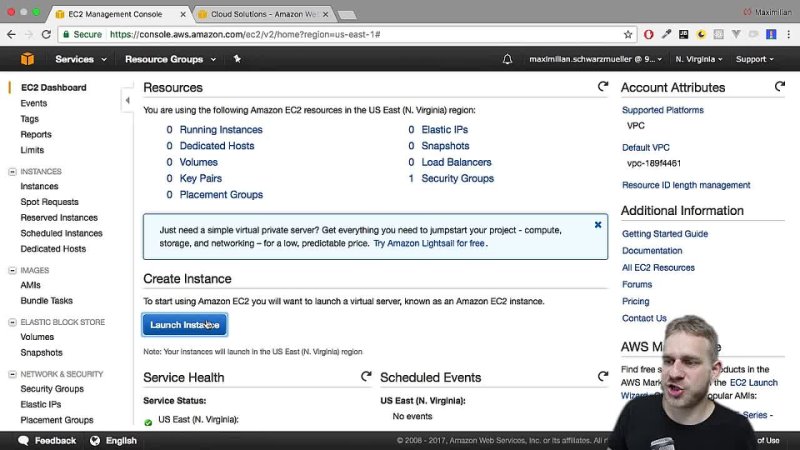Click Try Amazon Lightsail for free
This screenshot has height=450, width=800.
click(429, 243)
